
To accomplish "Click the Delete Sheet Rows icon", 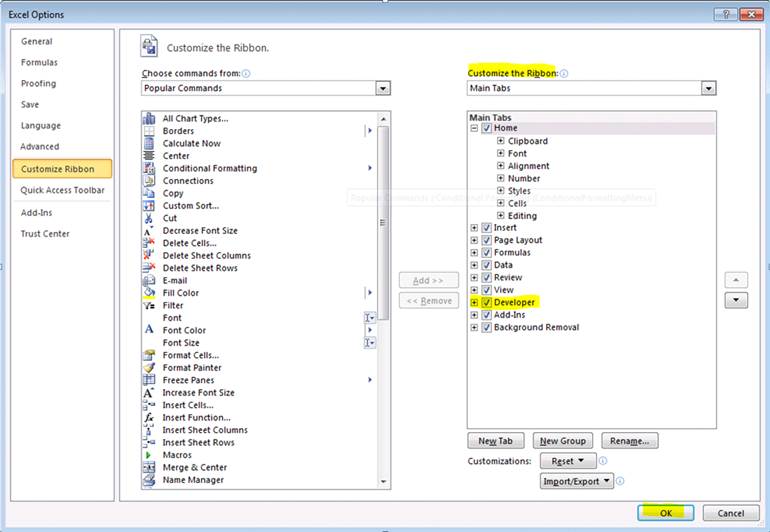I will click(x=149, y=268).
